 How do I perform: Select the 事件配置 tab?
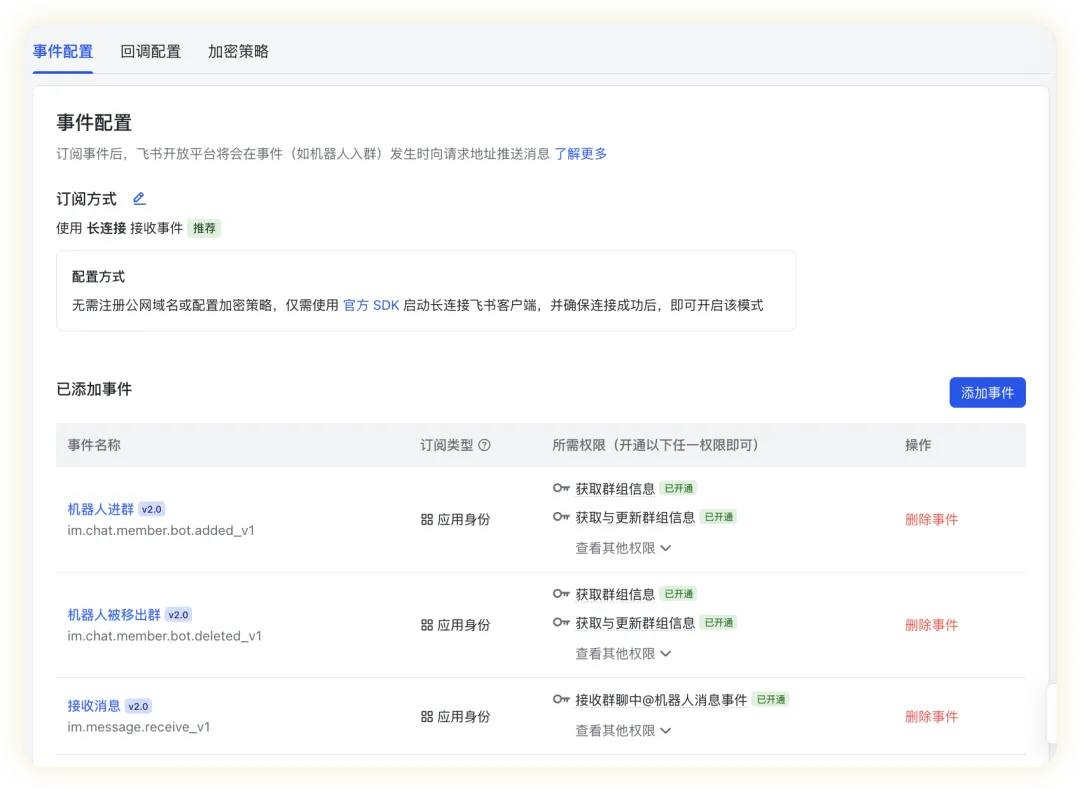click(63, 51)
